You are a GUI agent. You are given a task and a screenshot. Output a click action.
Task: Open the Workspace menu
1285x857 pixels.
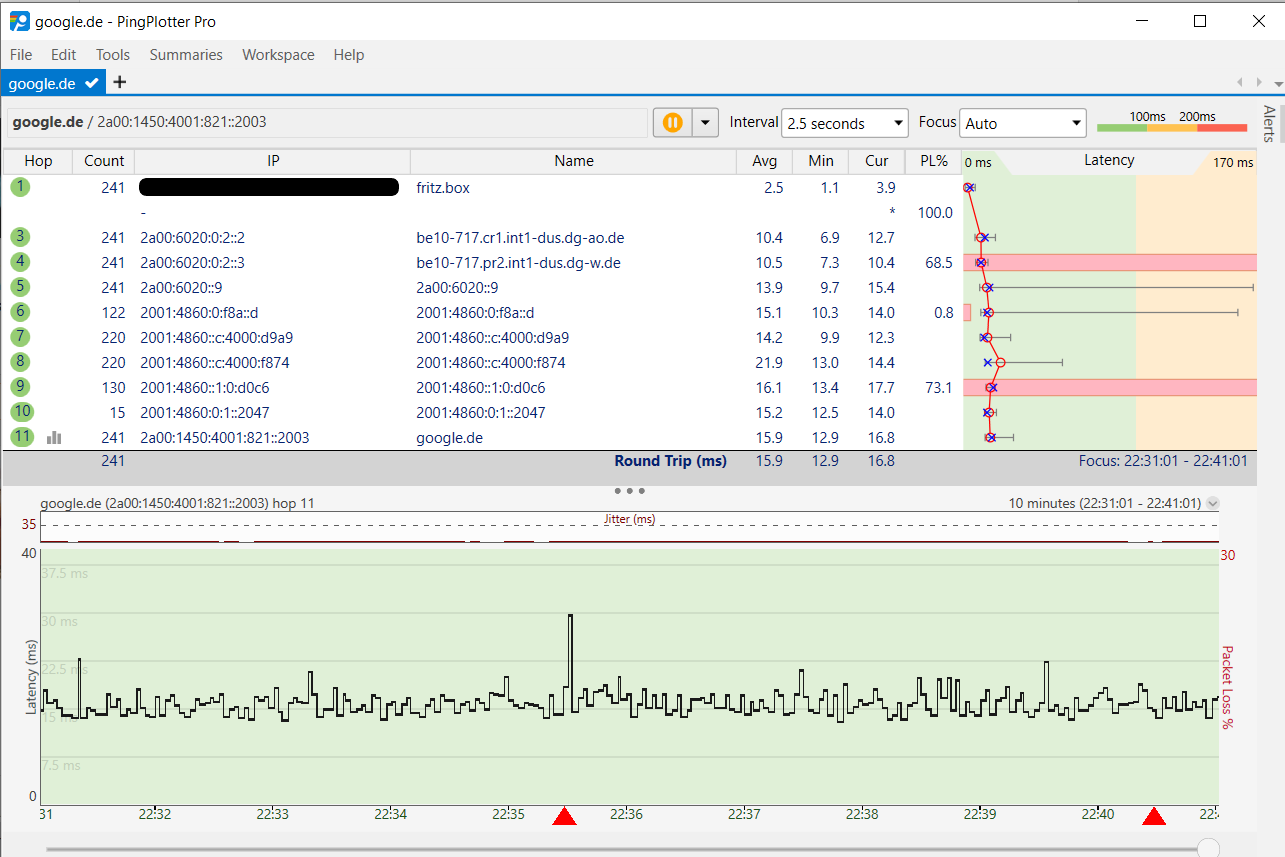[x=278, y=55]
